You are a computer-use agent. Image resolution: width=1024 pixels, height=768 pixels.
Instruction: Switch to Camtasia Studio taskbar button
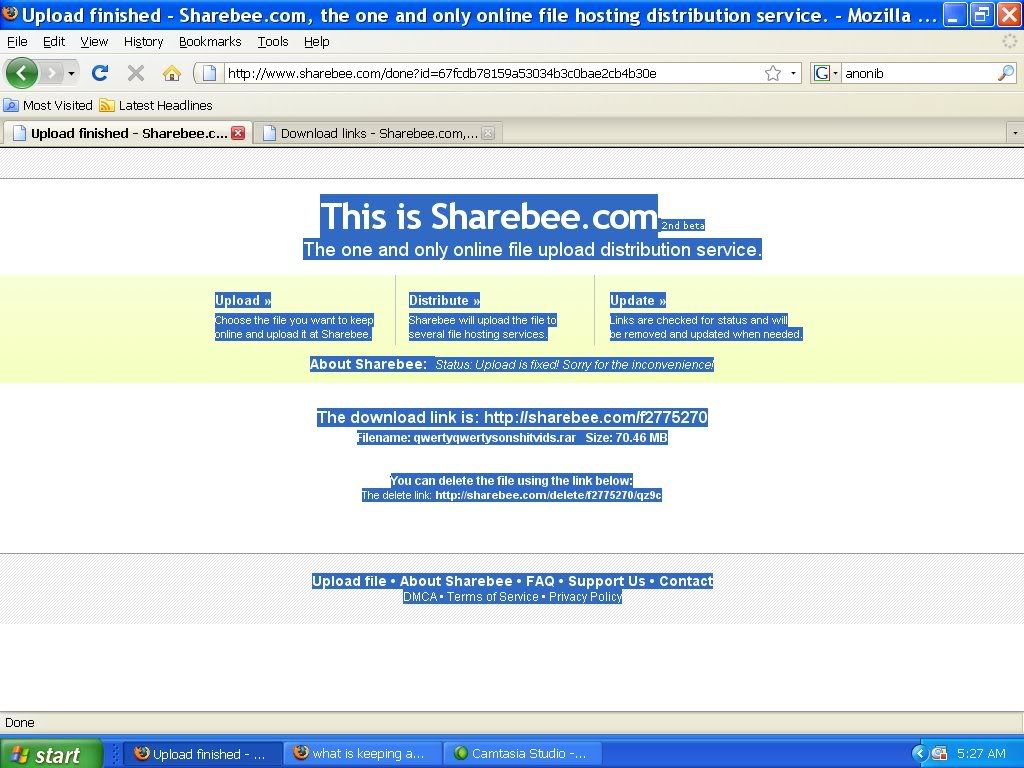[522, 754]
